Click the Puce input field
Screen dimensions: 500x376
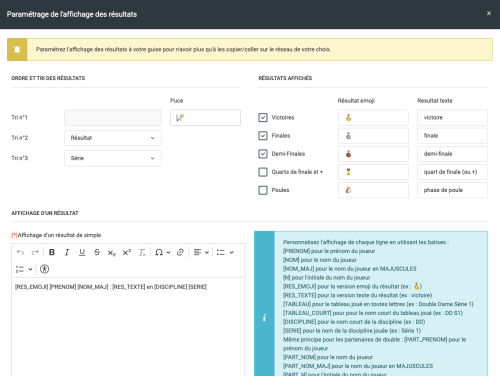pyautogui.click(x=205, y=118)
